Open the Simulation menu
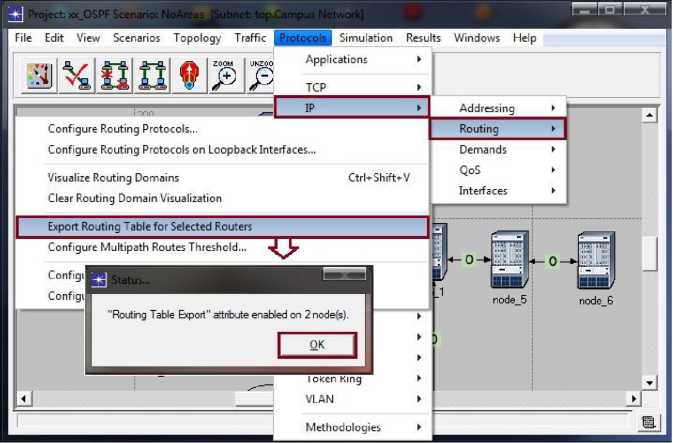The width and height of the screenshot is (673, 443). coord(366,38)
